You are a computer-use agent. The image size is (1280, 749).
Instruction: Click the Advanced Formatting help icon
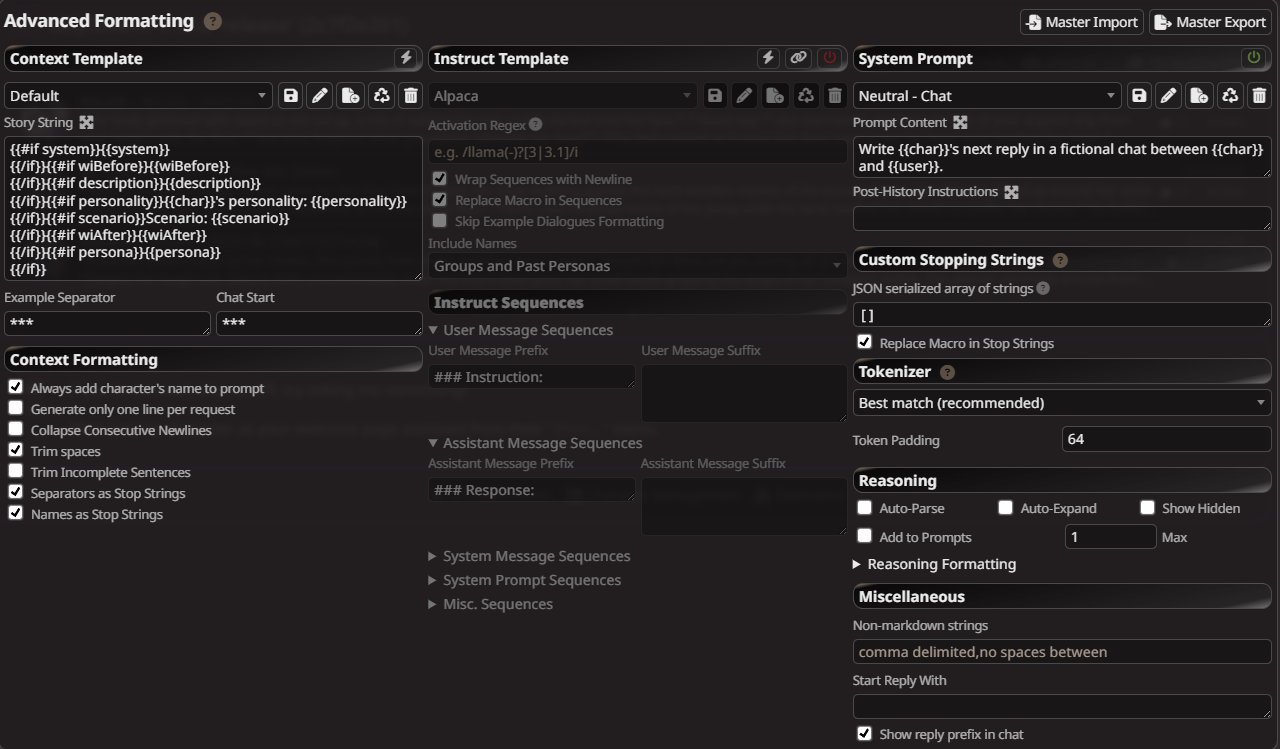coord(212,21)
